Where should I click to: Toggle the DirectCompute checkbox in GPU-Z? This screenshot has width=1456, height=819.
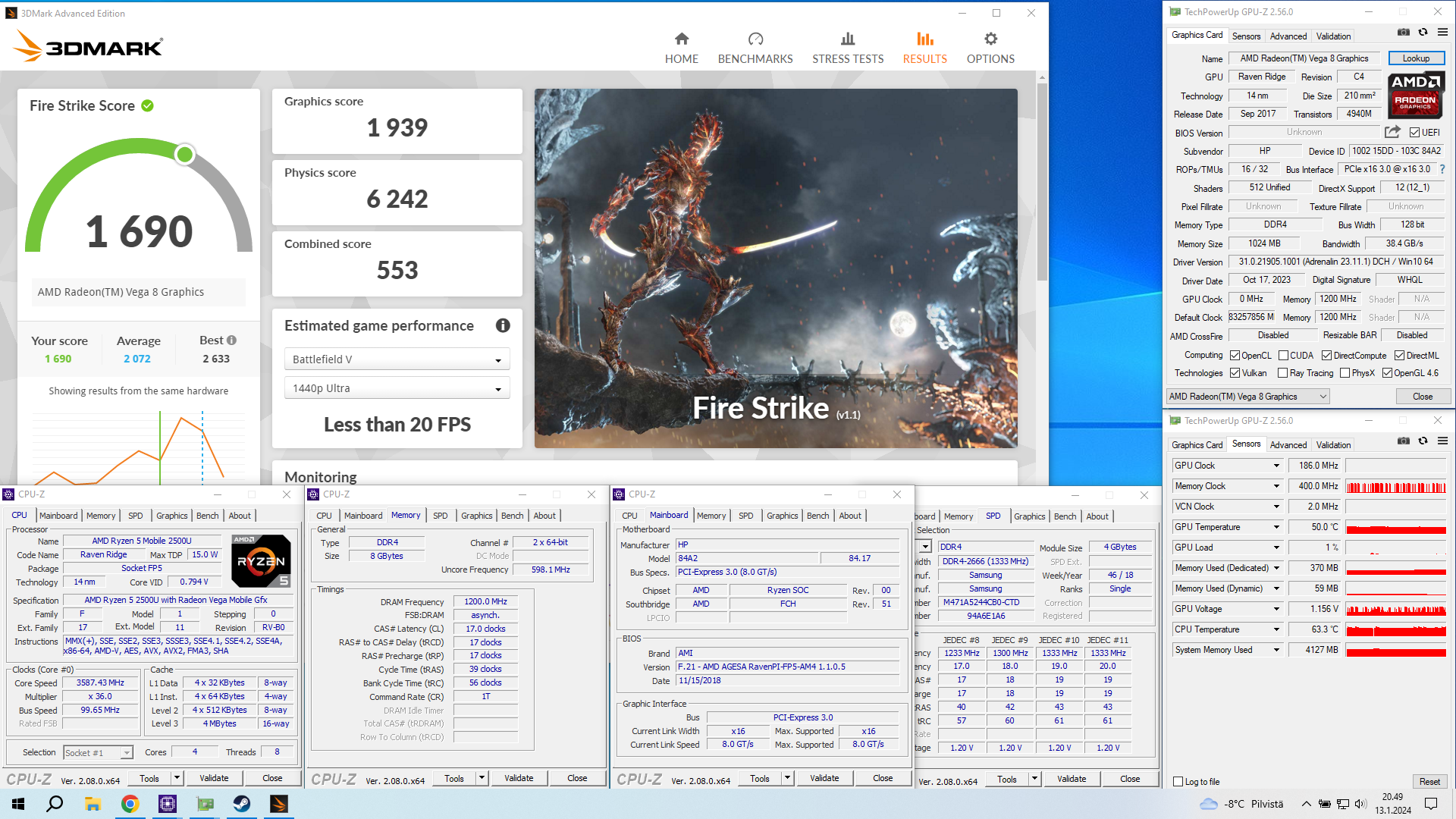tap(1326, 356)
